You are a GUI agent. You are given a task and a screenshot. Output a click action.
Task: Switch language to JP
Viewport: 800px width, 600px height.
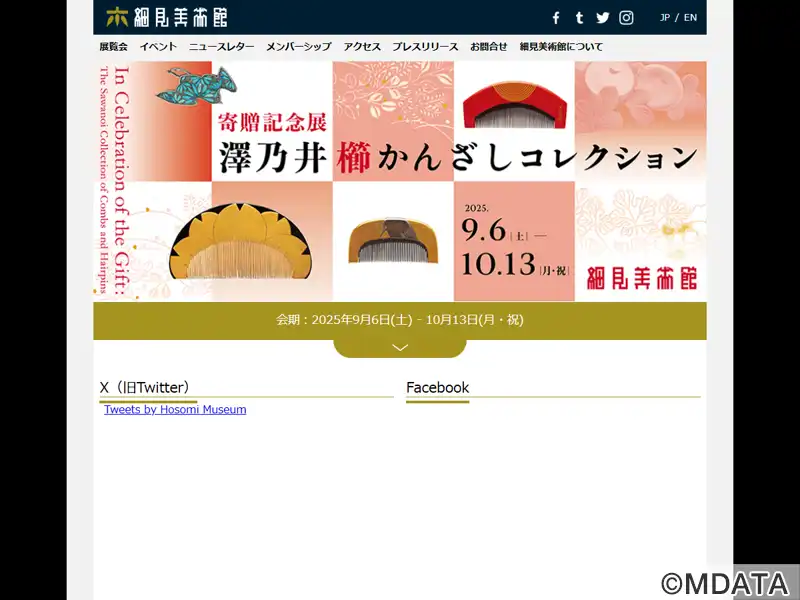[x=665, y=17]
